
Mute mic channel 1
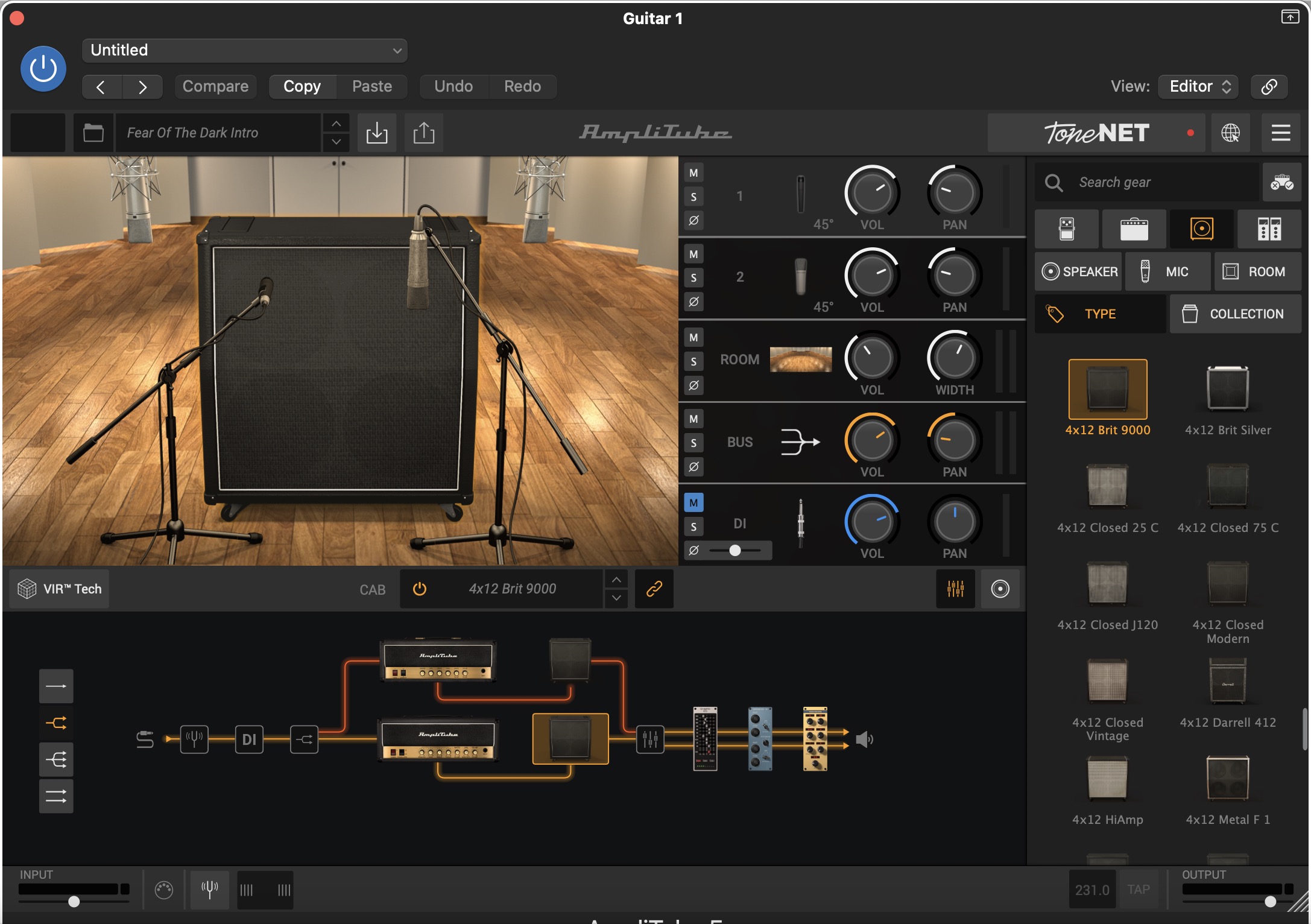point(693,173)
